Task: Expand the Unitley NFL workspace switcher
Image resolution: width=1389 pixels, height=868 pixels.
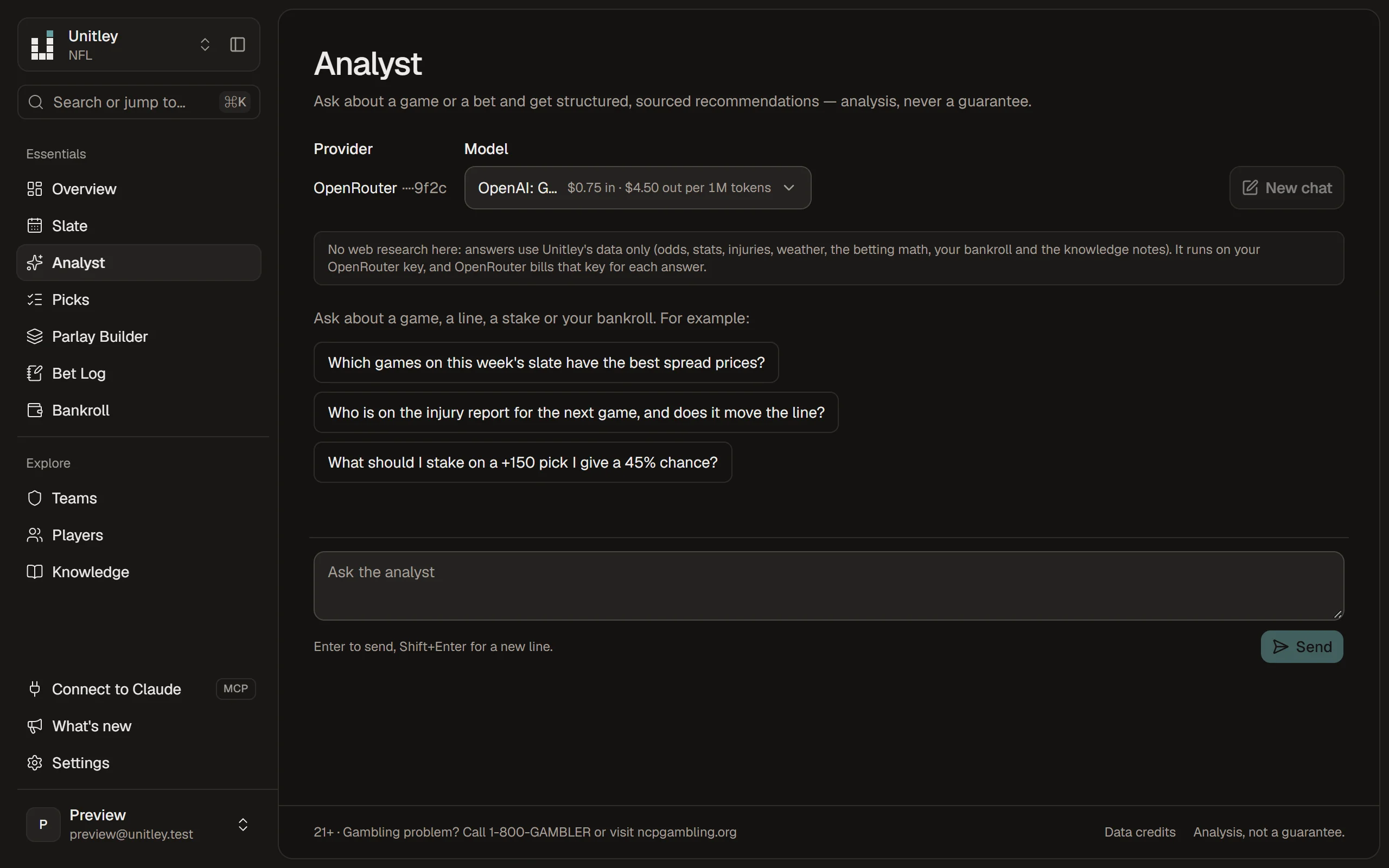Action: [205, 45]
